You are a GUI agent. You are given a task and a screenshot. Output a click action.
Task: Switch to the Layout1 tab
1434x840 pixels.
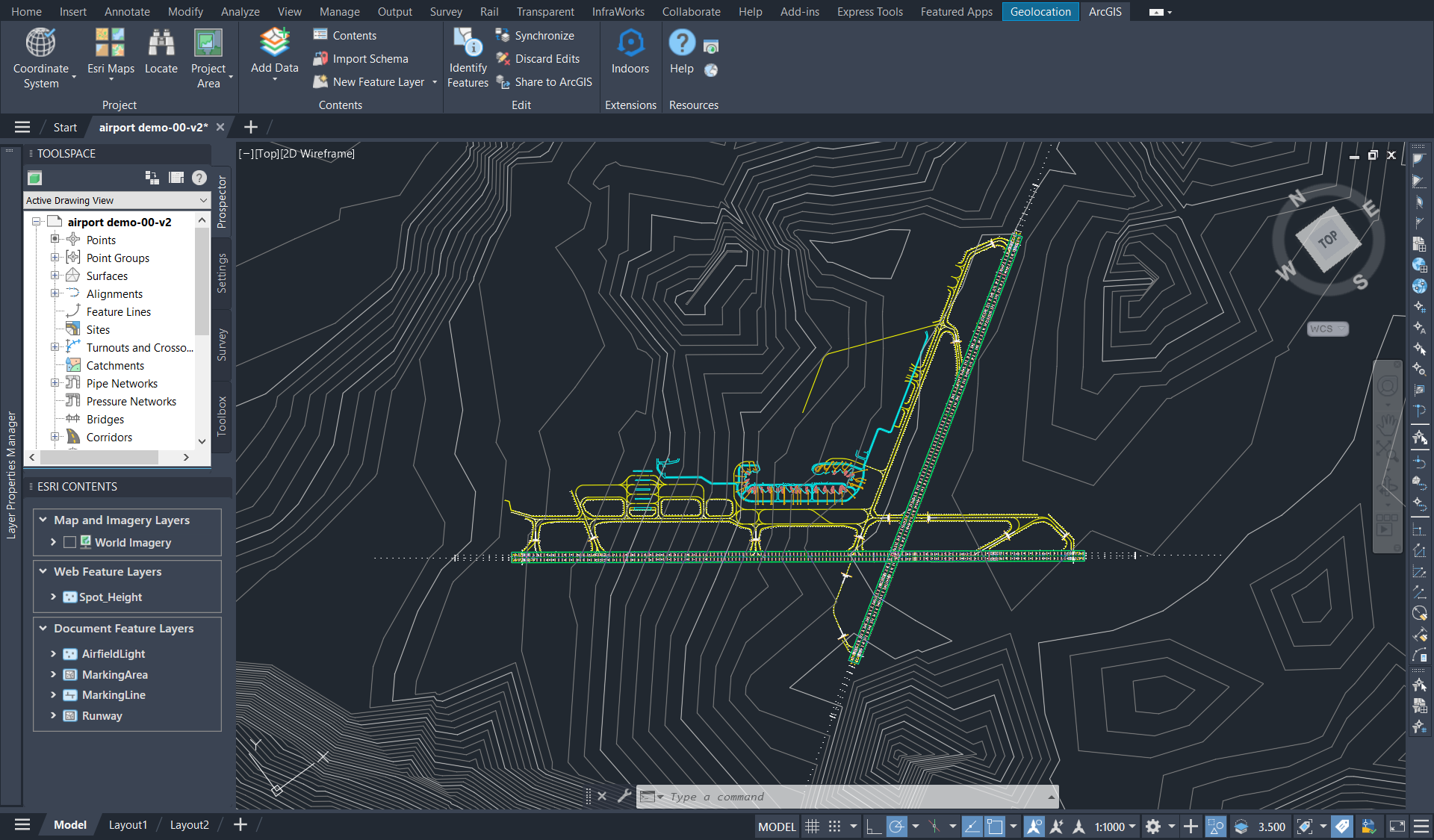(x=128, y=824)
